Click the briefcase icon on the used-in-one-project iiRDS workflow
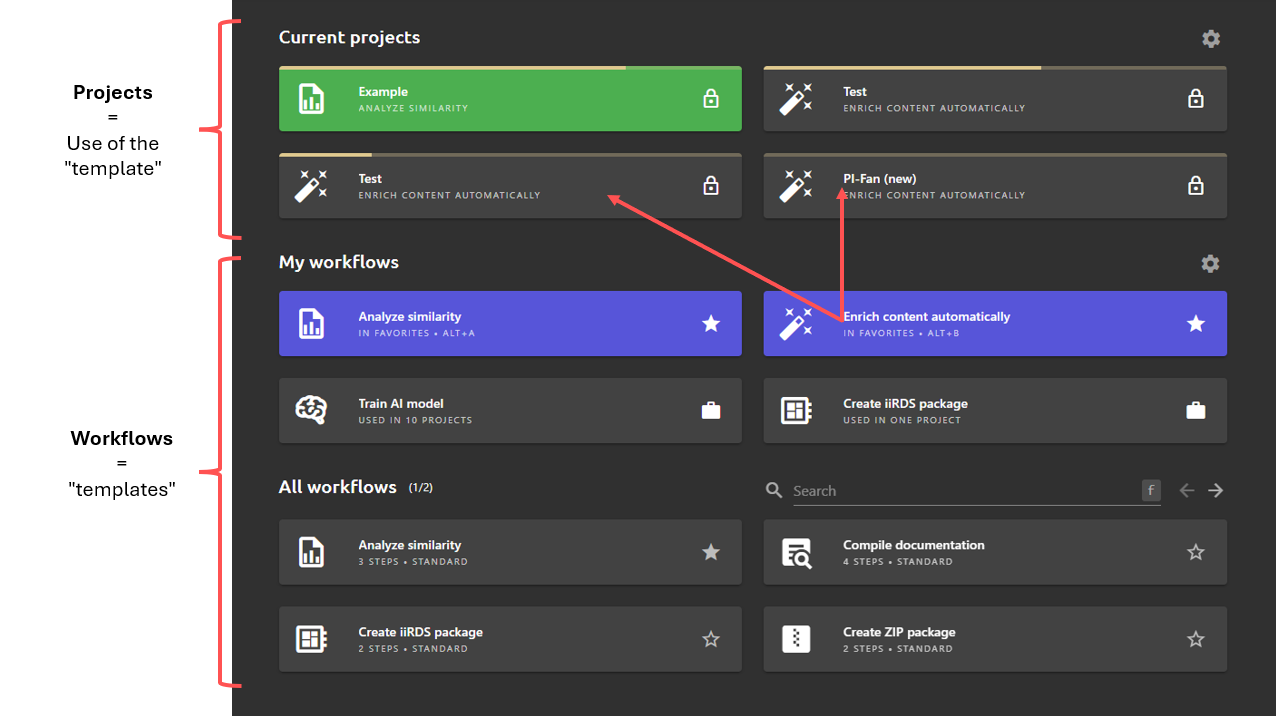Viewport: 1276px width, 716px height. click(x=1195, y=411)
